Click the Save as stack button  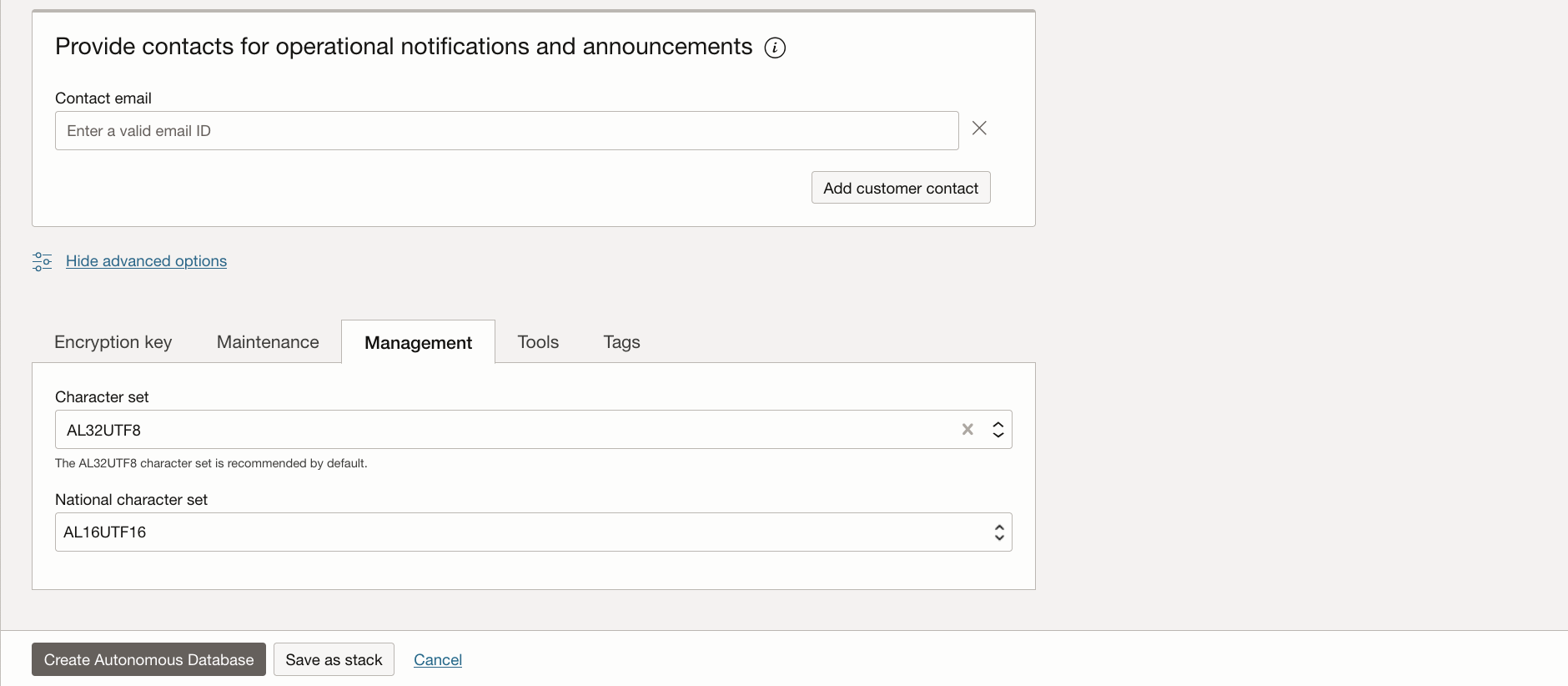pyautogui.click(x=334, y=660)
